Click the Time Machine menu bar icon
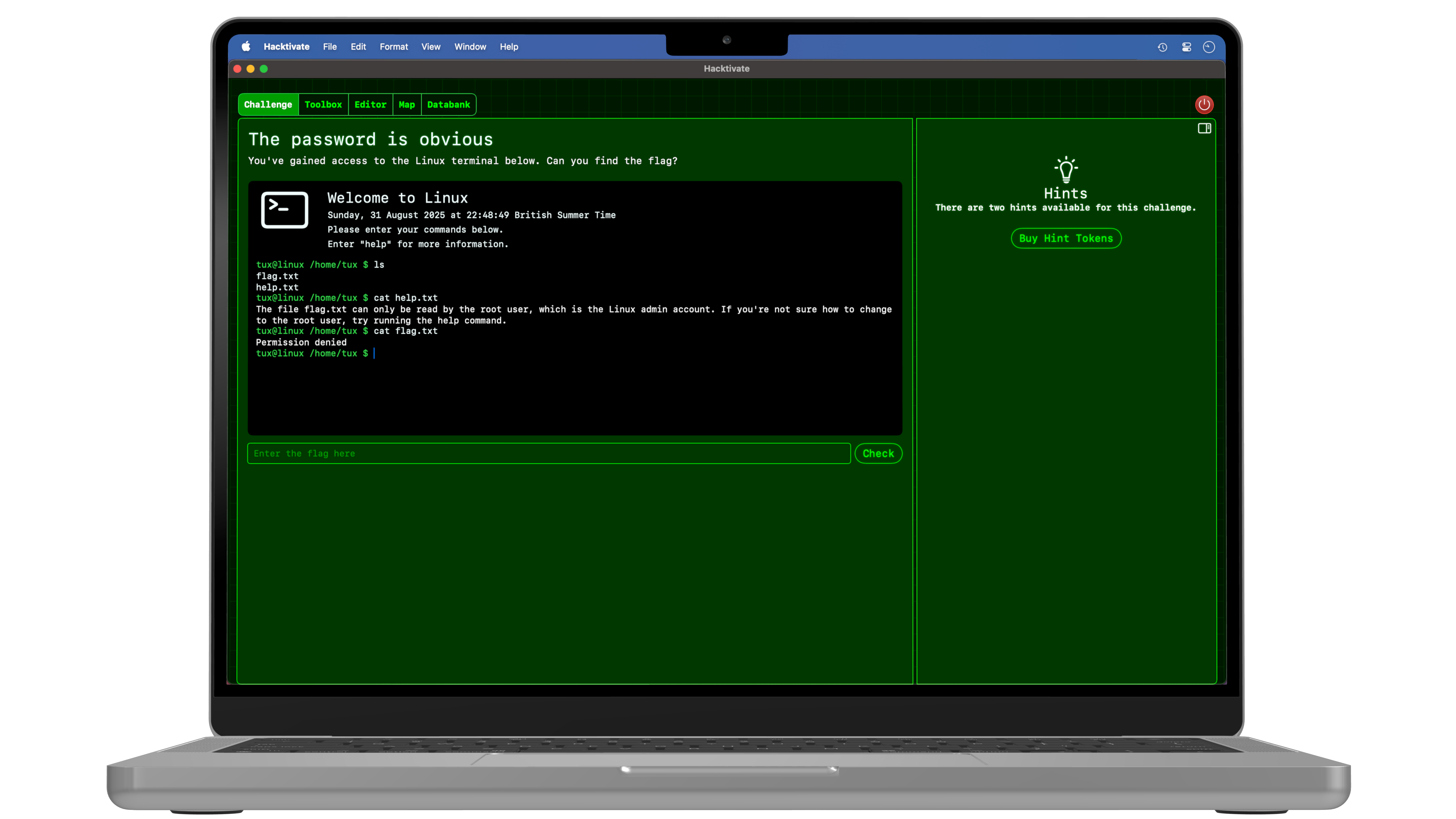Screen dimensions: 1456x819 click(x=1162, y=47)
